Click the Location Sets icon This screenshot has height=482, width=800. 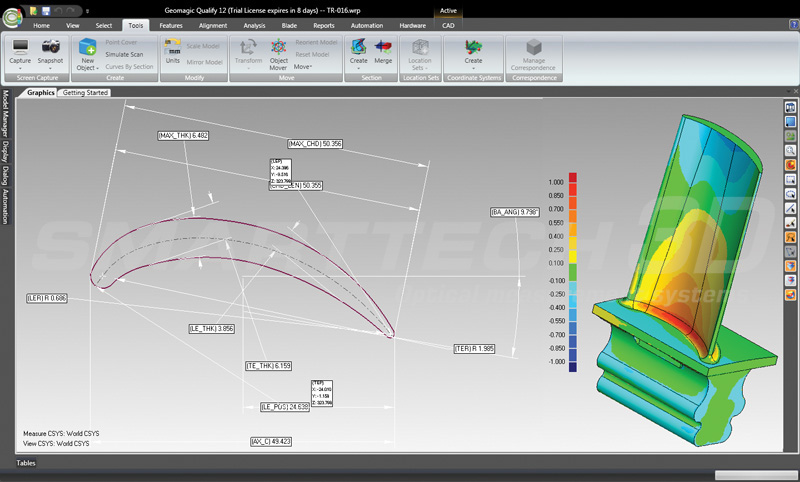[x=419, y=47]
